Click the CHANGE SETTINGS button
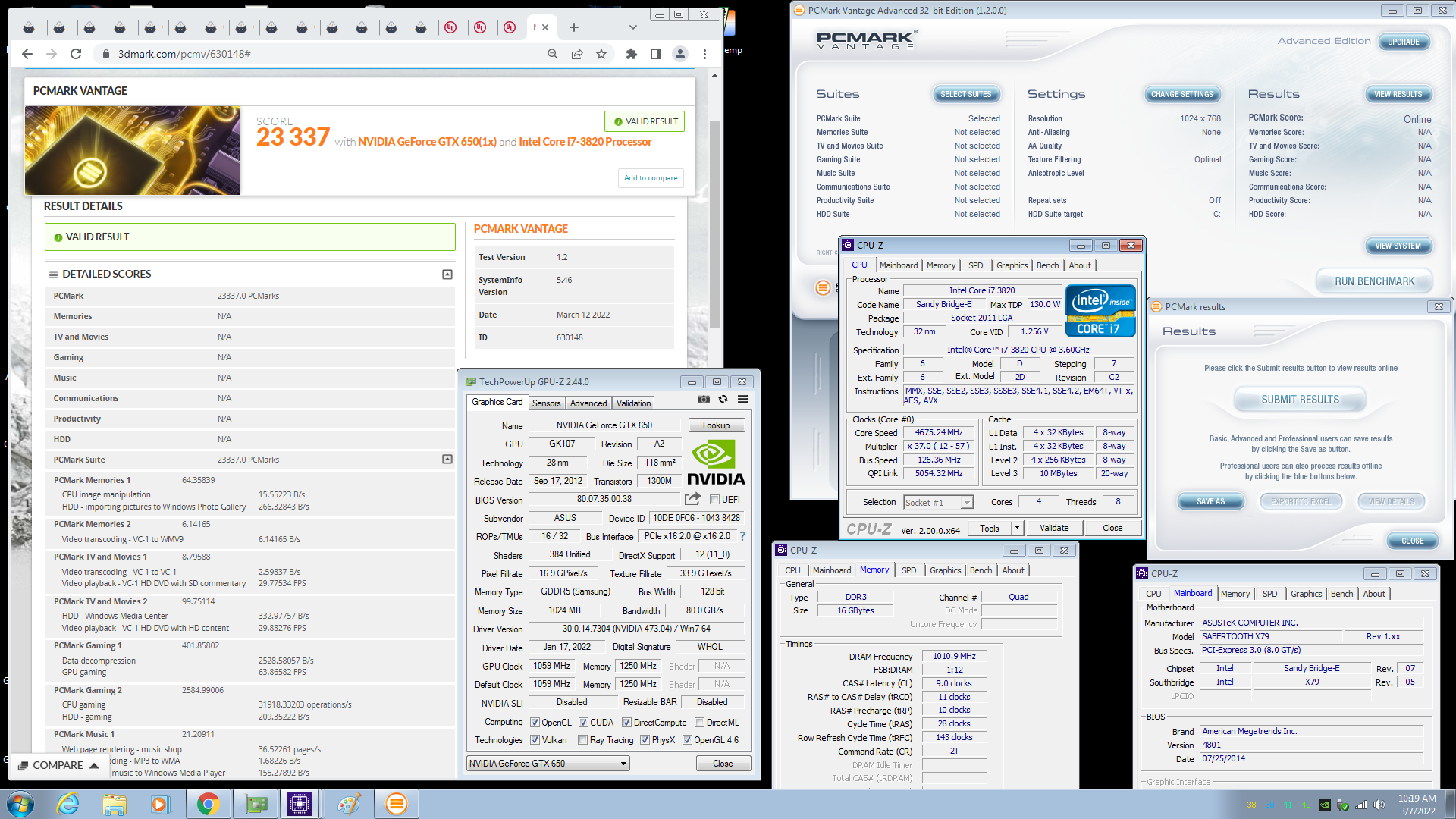The width and height of the screenshot is (1456, 819). 1181,94
